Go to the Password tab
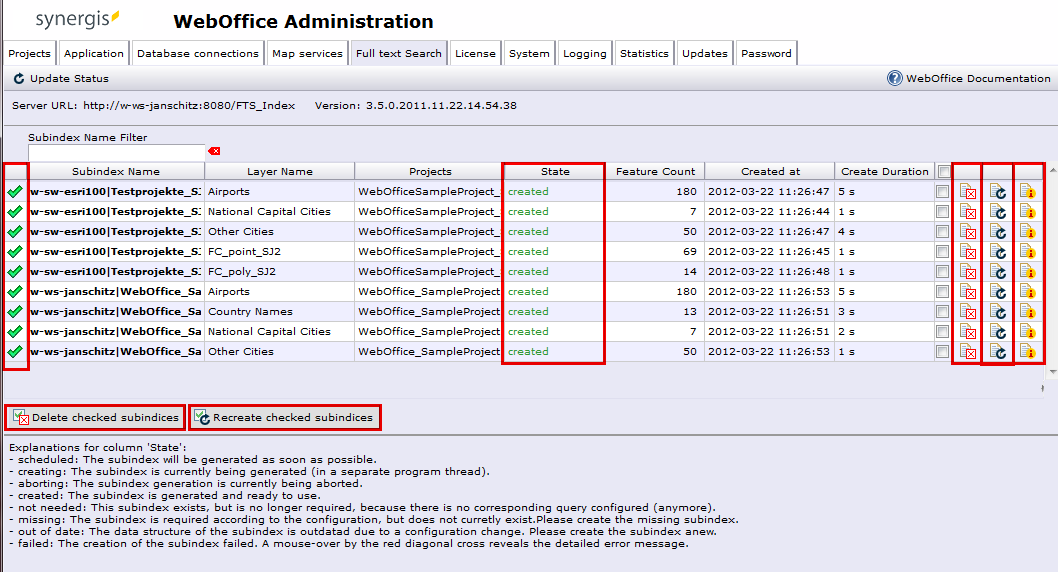1058x572 pixels. (x=766, y=53)
